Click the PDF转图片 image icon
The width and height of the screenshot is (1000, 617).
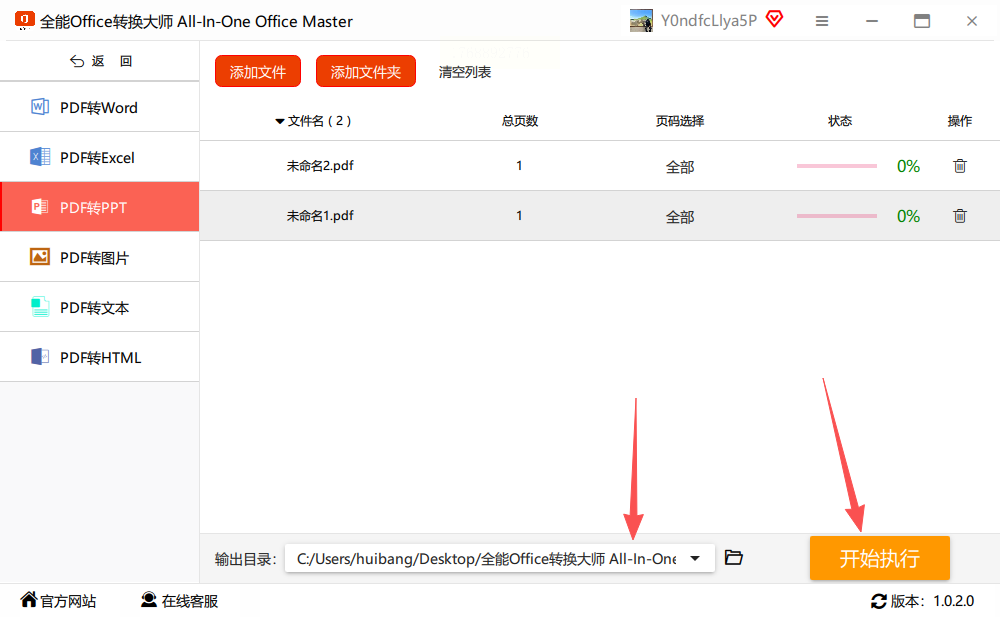[40, 256]
